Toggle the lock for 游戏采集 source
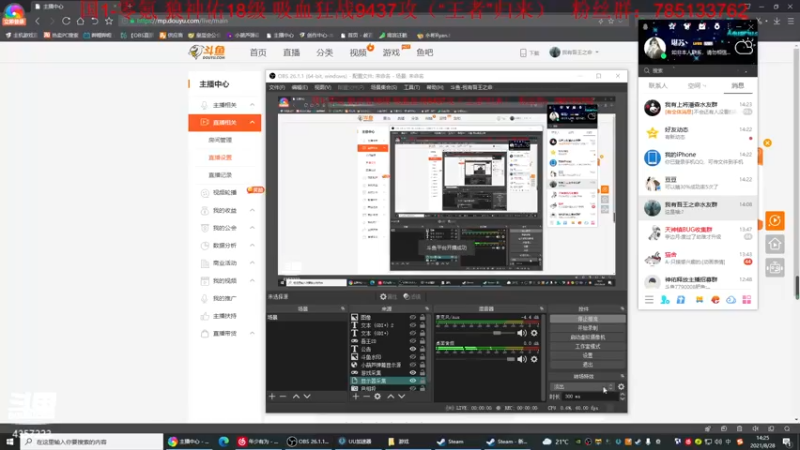The image size is (800, 450). (422, 373)
